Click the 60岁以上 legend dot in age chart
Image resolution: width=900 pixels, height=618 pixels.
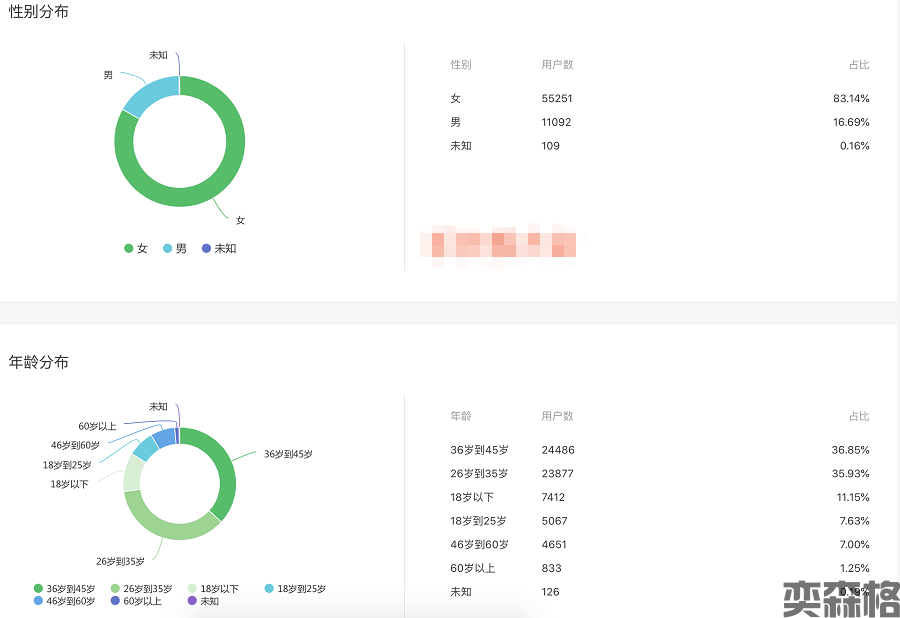(x=116, y=601)
